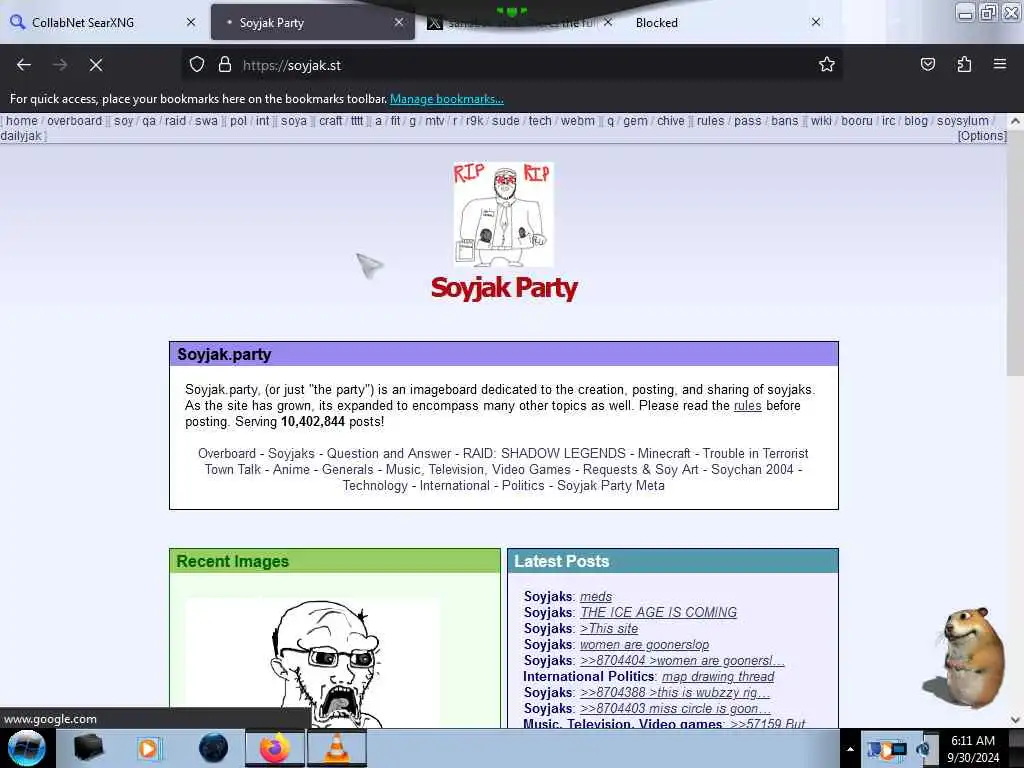The height and width of the screenshot is (768, 1024).
Task: Click the scrollbar up arrow
Action: pos(1015,121)
